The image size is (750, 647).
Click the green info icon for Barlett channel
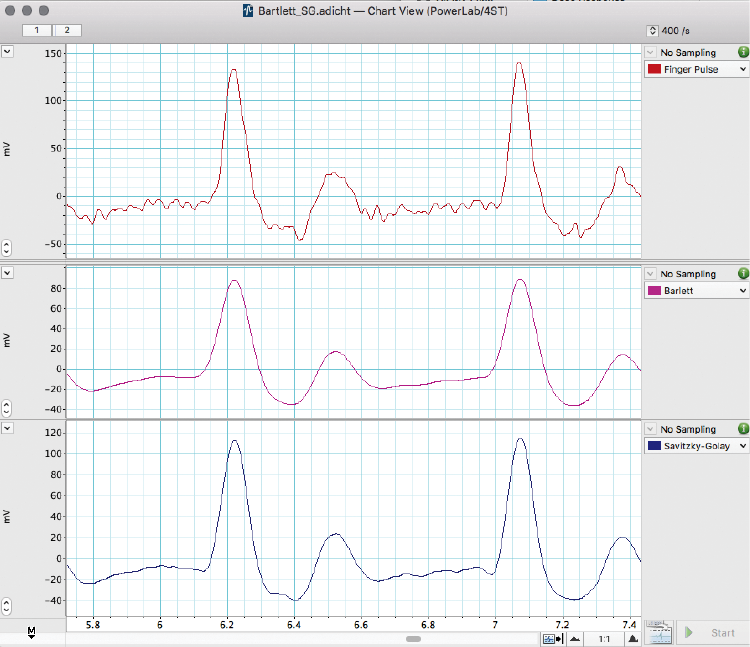tap(742, 273)
